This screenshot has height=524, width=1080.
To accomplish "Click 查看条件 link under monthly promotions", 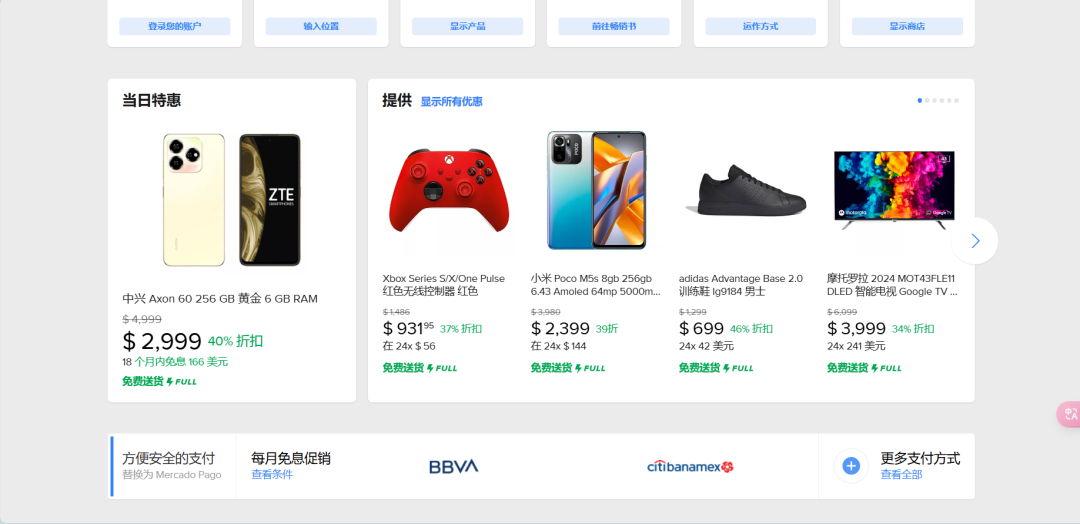I will coord(272,474).
